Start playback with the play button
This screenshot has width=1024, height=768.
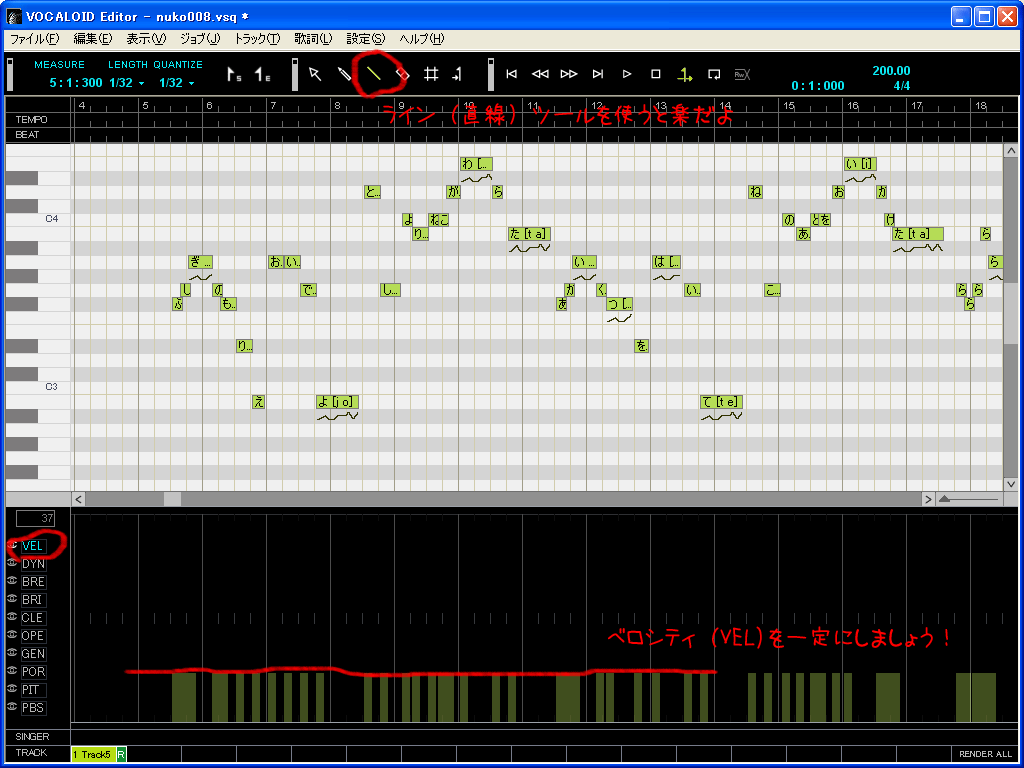pyautogui.click(x=627, y=74)
